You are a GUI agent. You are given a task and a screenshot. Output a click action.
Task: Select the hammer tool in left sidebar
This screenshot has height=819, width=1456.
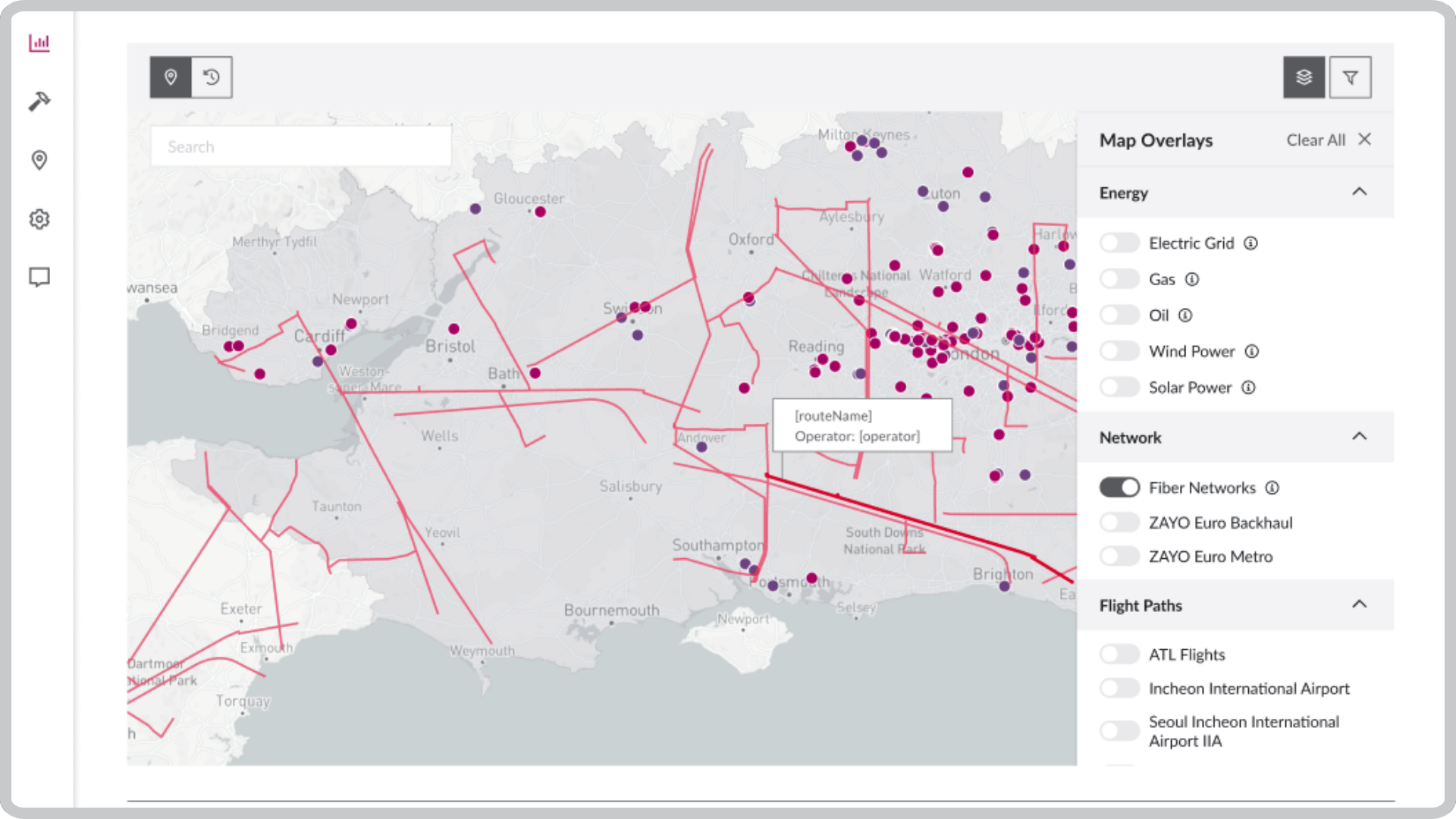(39, 101)
